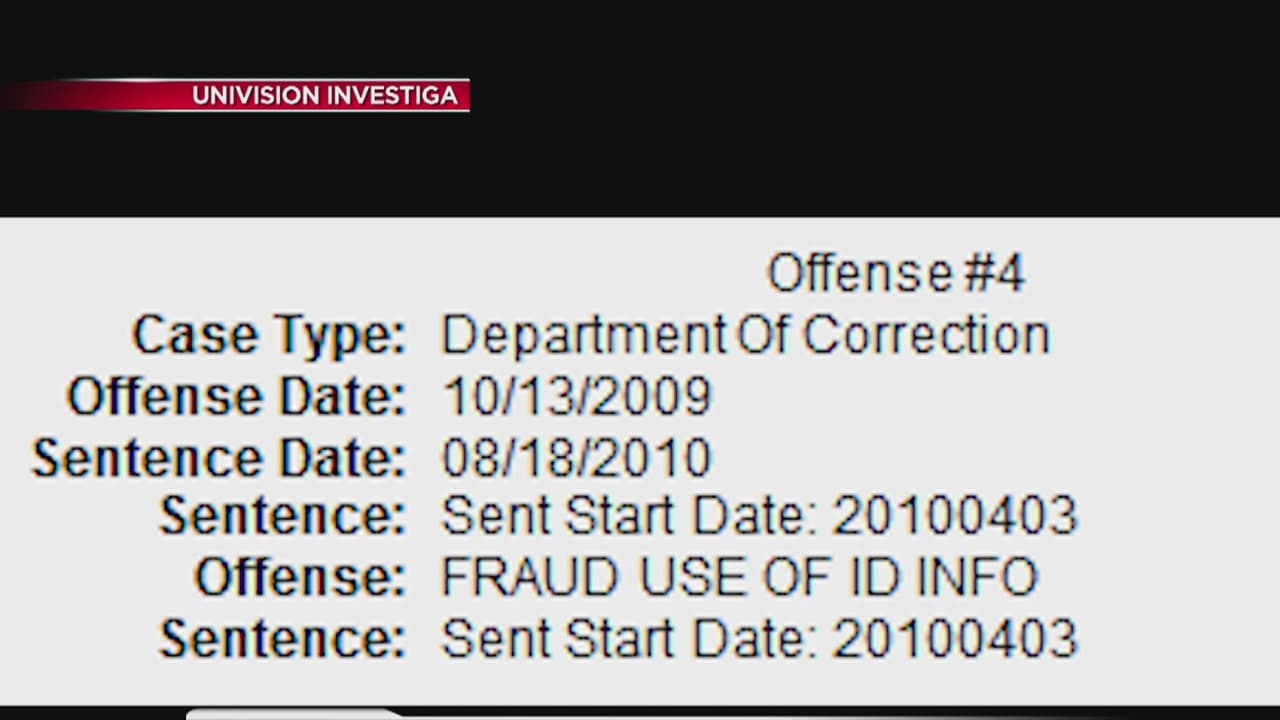Click the sentence date value 08/18/2010
Image resolution: width=1280 pixels, height=720 pixels.
577,458
